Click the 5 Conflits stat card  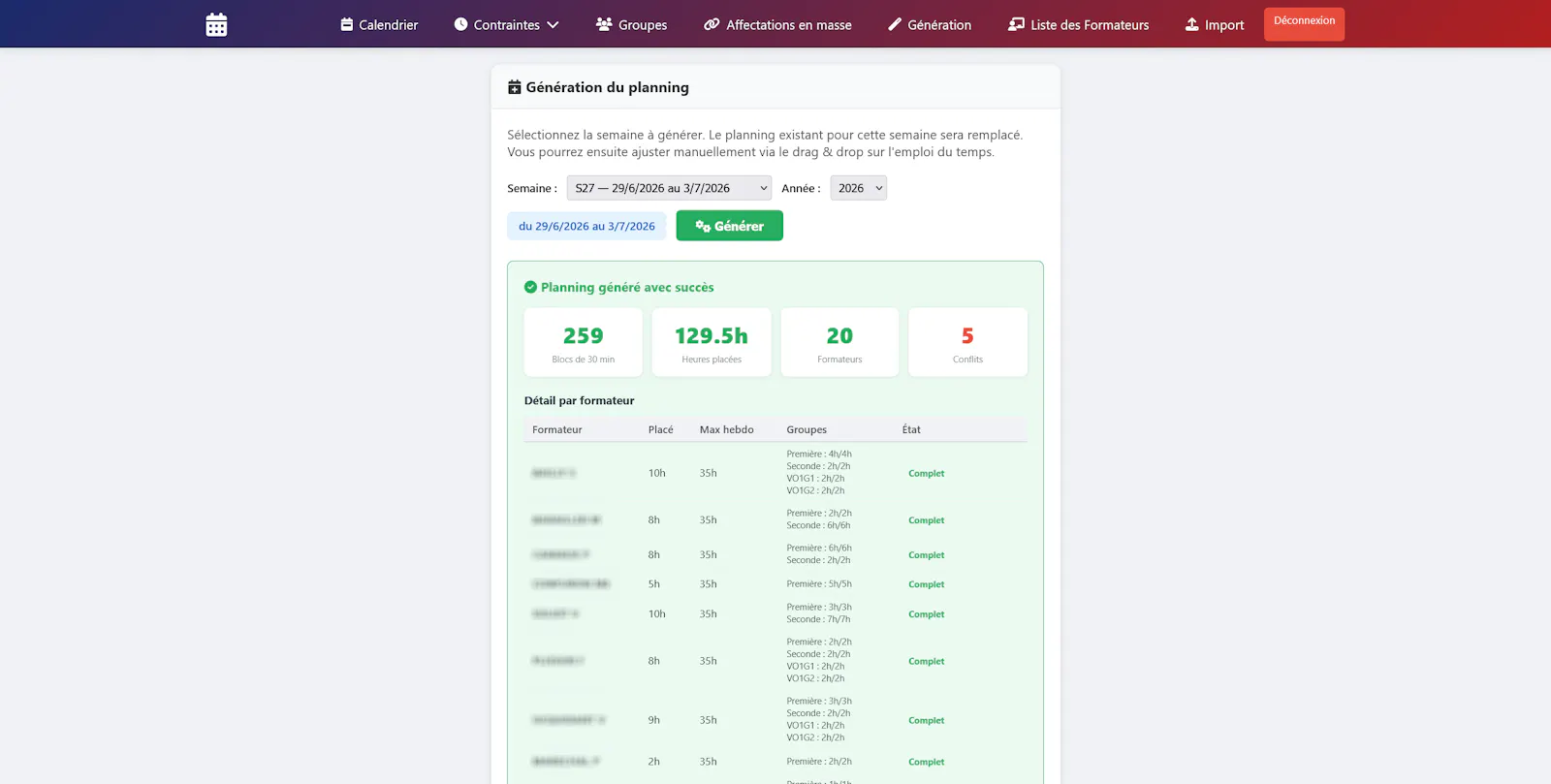point(967,342)
